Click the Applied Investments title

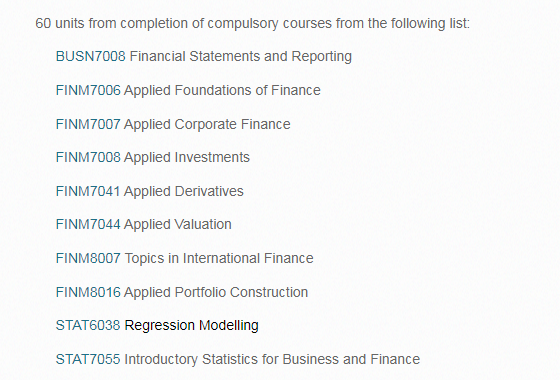click(x=187, y=157)
